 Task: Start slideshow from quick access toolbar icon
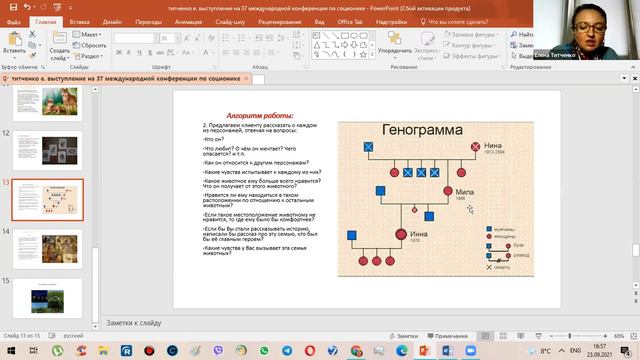(x=57, y=7)
